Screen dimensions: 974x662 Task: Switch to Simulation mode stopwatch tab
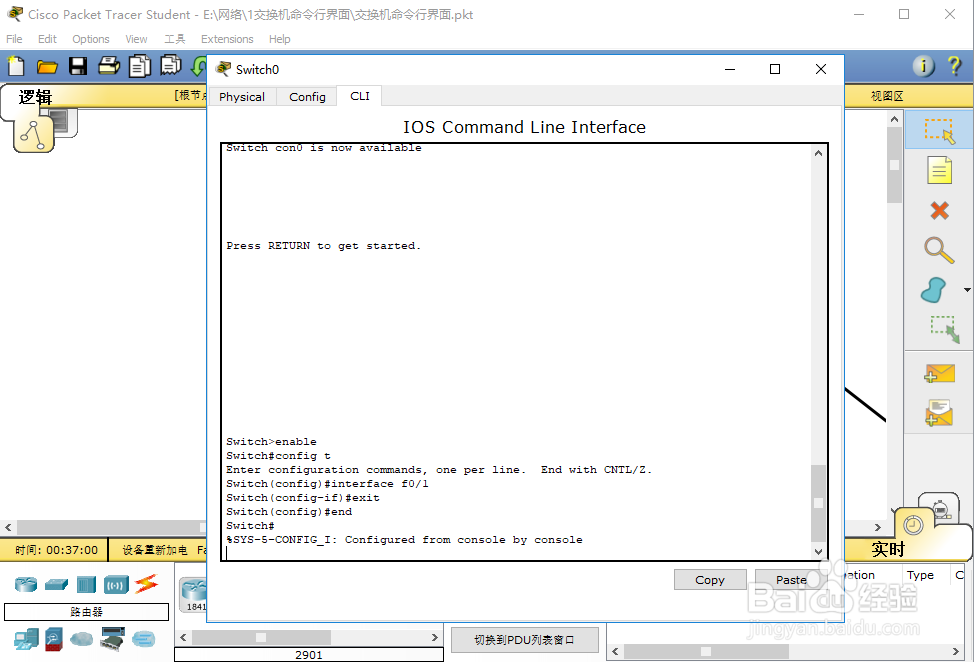pos(940,509)
